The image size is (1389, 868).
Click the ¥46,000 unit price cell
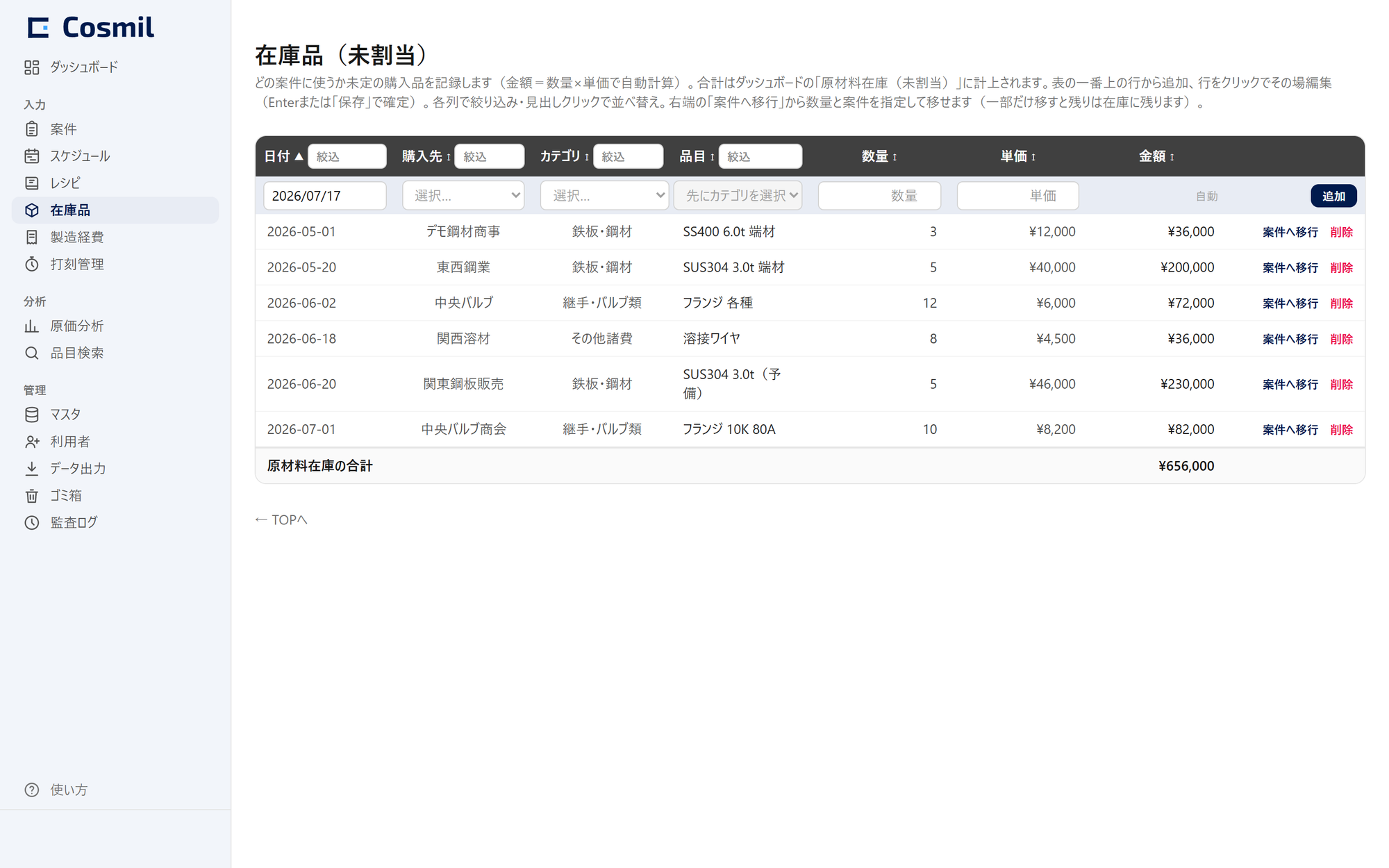click(x=1051, y=384)
